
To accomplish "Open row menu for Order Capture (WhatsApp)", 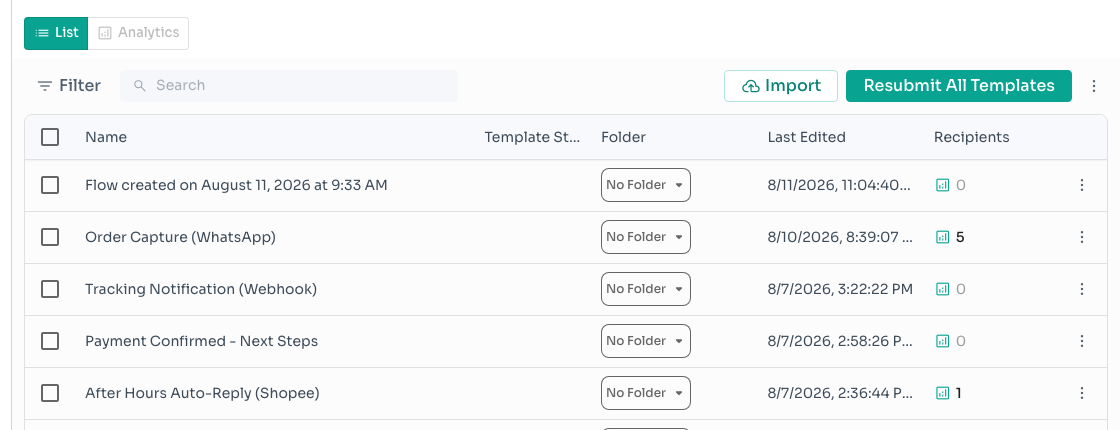I will (x=1081, y=237).
